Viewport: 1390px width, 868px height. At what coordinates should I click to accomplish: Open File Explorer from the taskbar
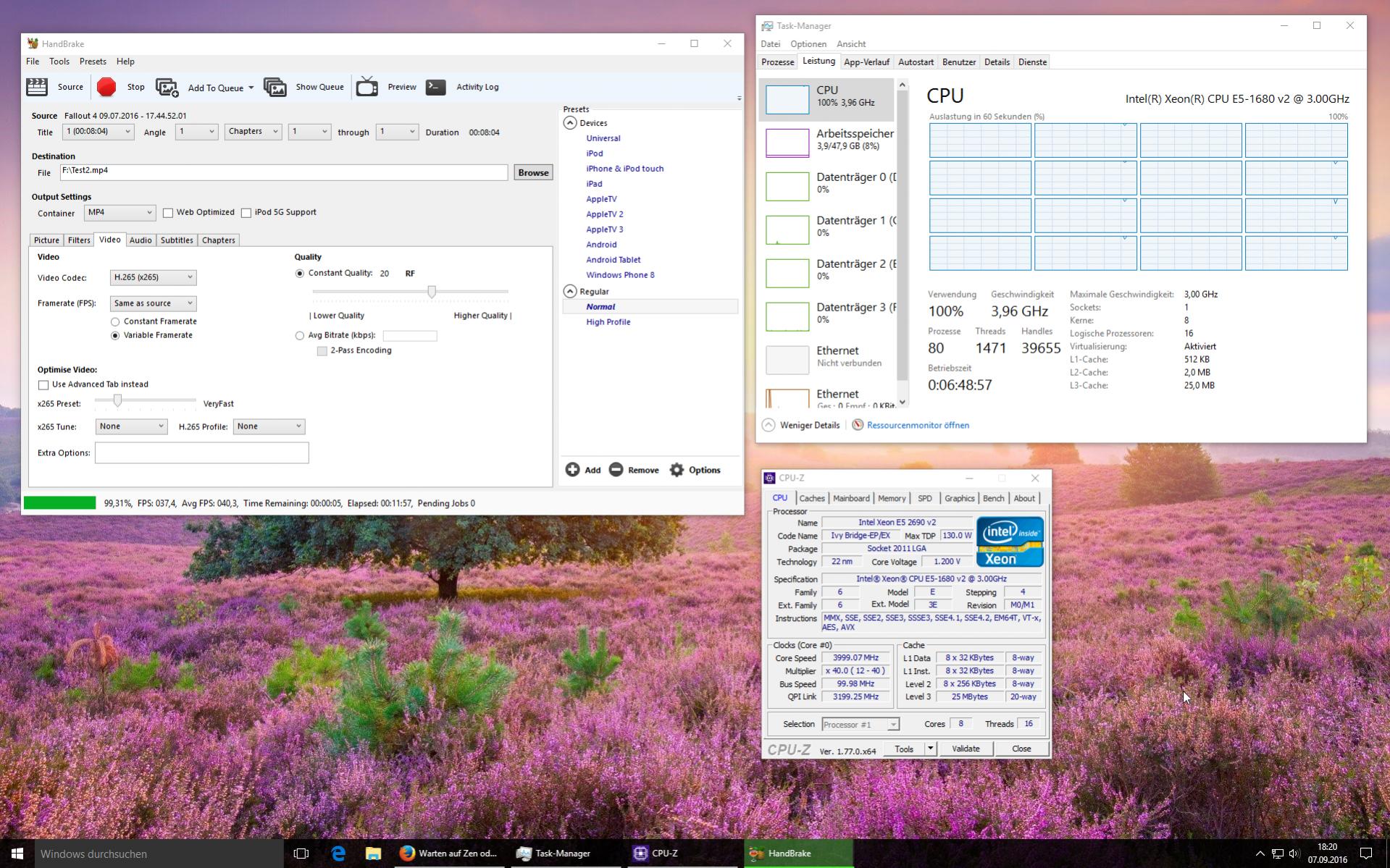point(373,854)
